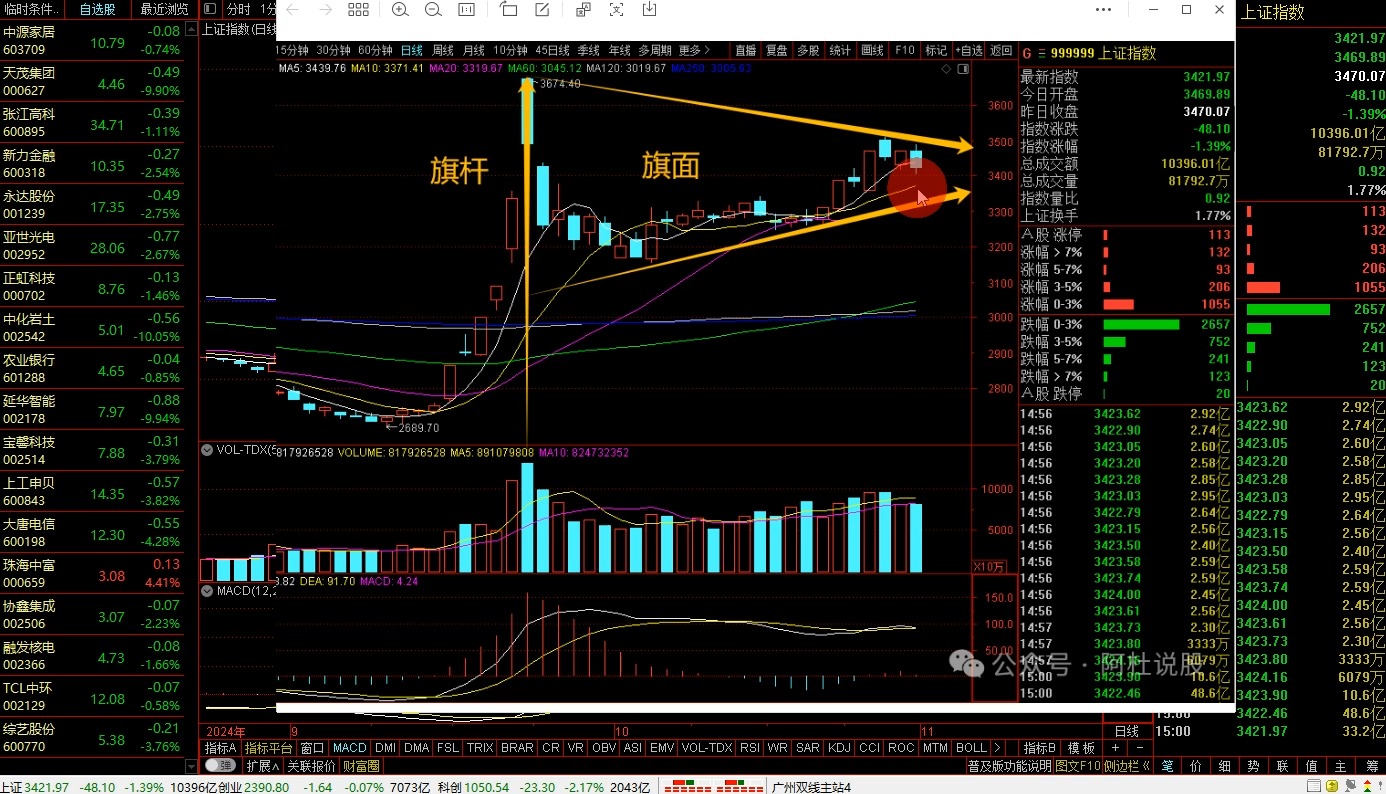This screenshot has height=794, width=1386.
Task: Click the forward arrow in the viewer toolbar
Action: click(325, 10)
